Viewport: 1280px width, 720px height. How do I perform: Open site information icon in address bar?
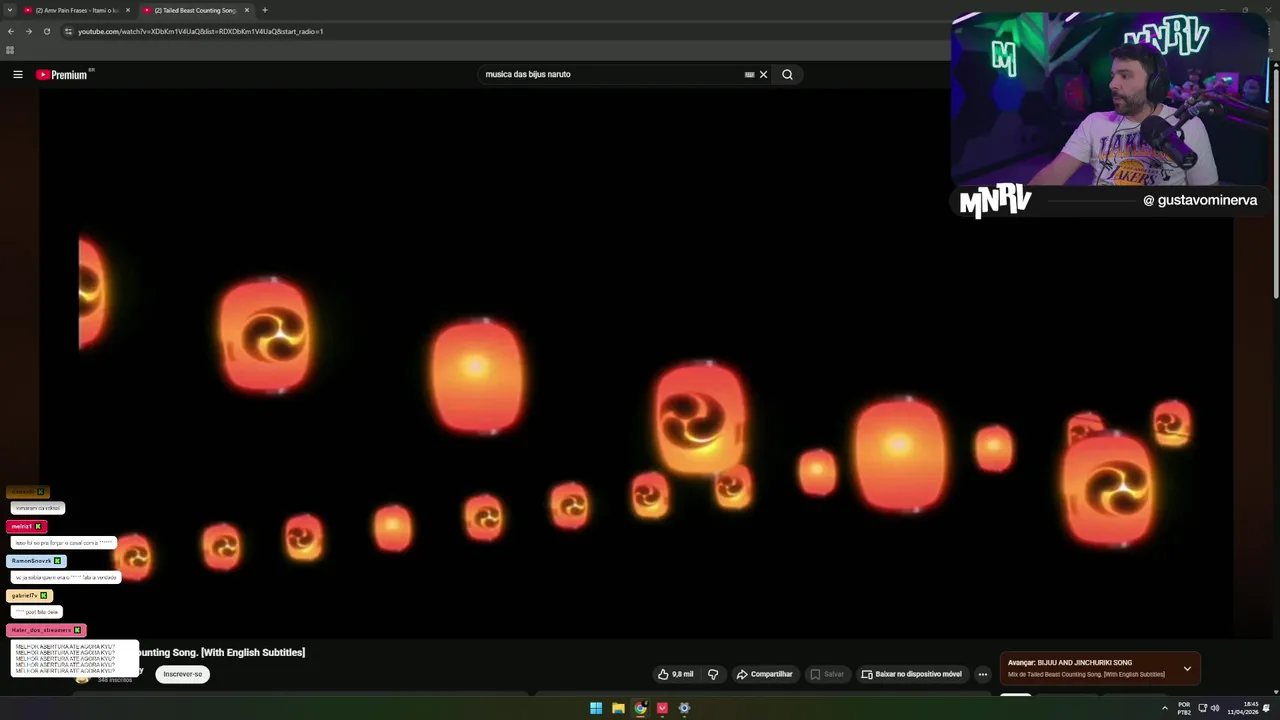point(68,31)
